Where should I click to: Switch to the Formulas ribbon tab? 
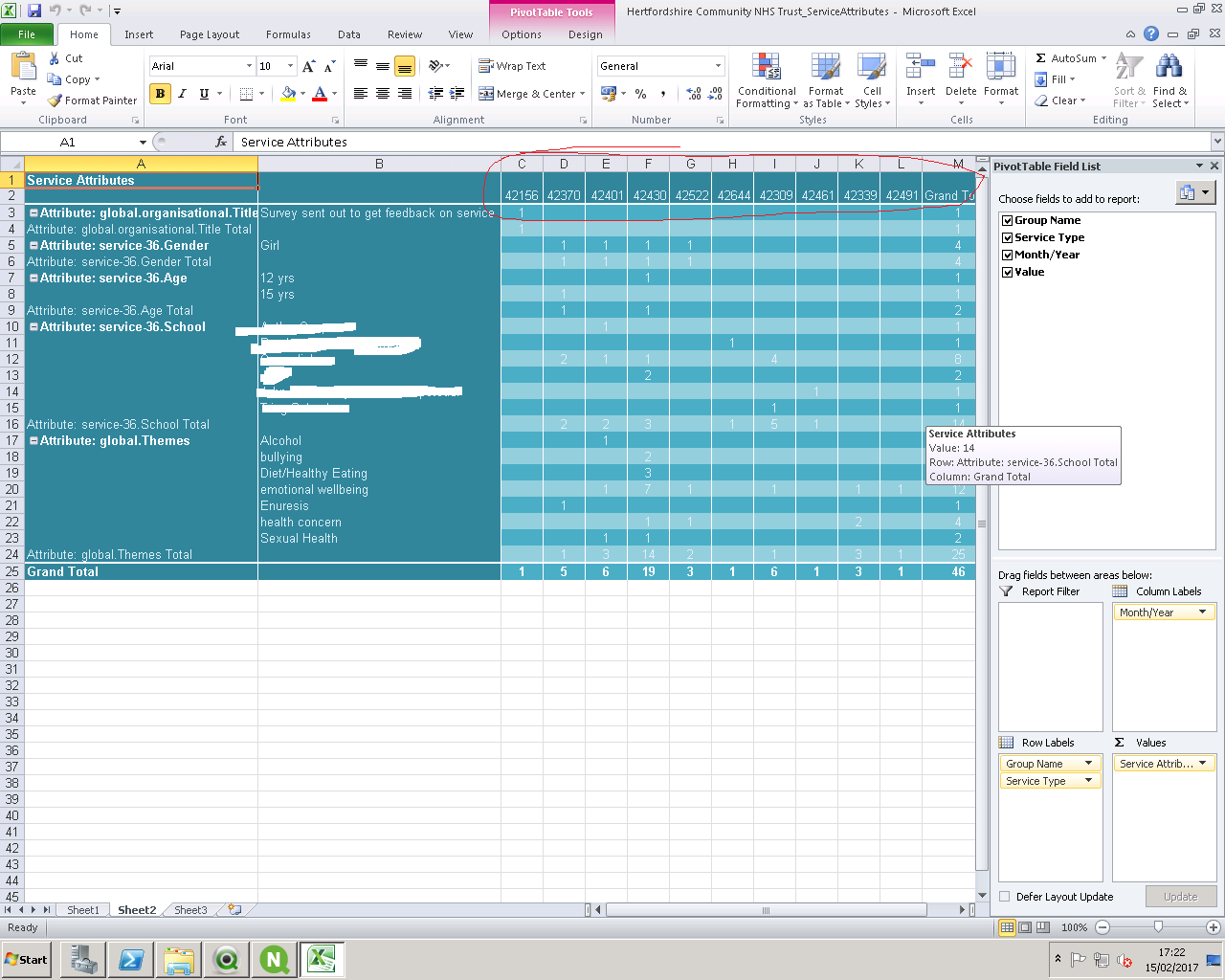click(288, 34)
